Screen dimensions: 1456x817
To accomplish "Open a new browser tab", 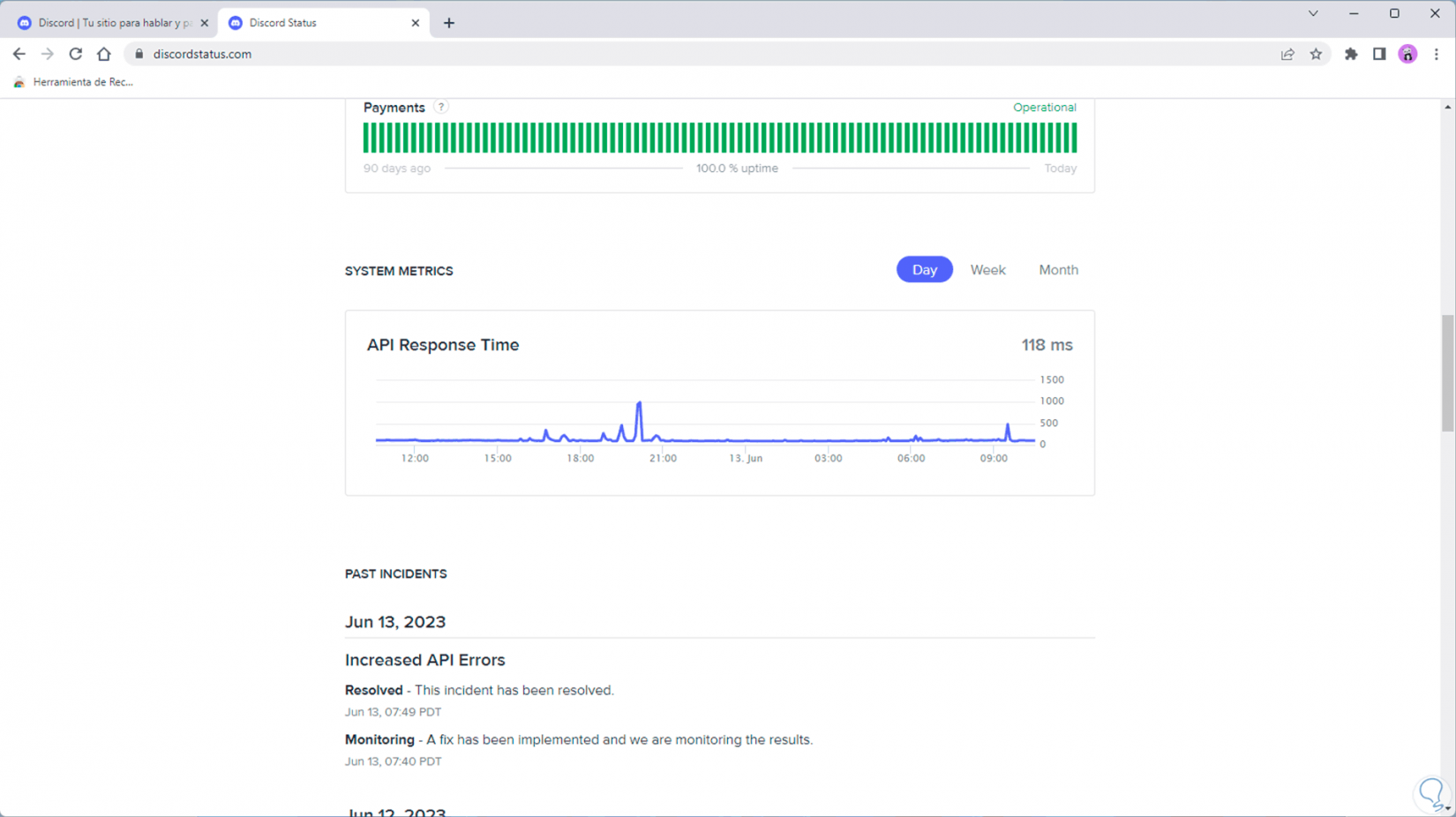I will pos(449,23).
